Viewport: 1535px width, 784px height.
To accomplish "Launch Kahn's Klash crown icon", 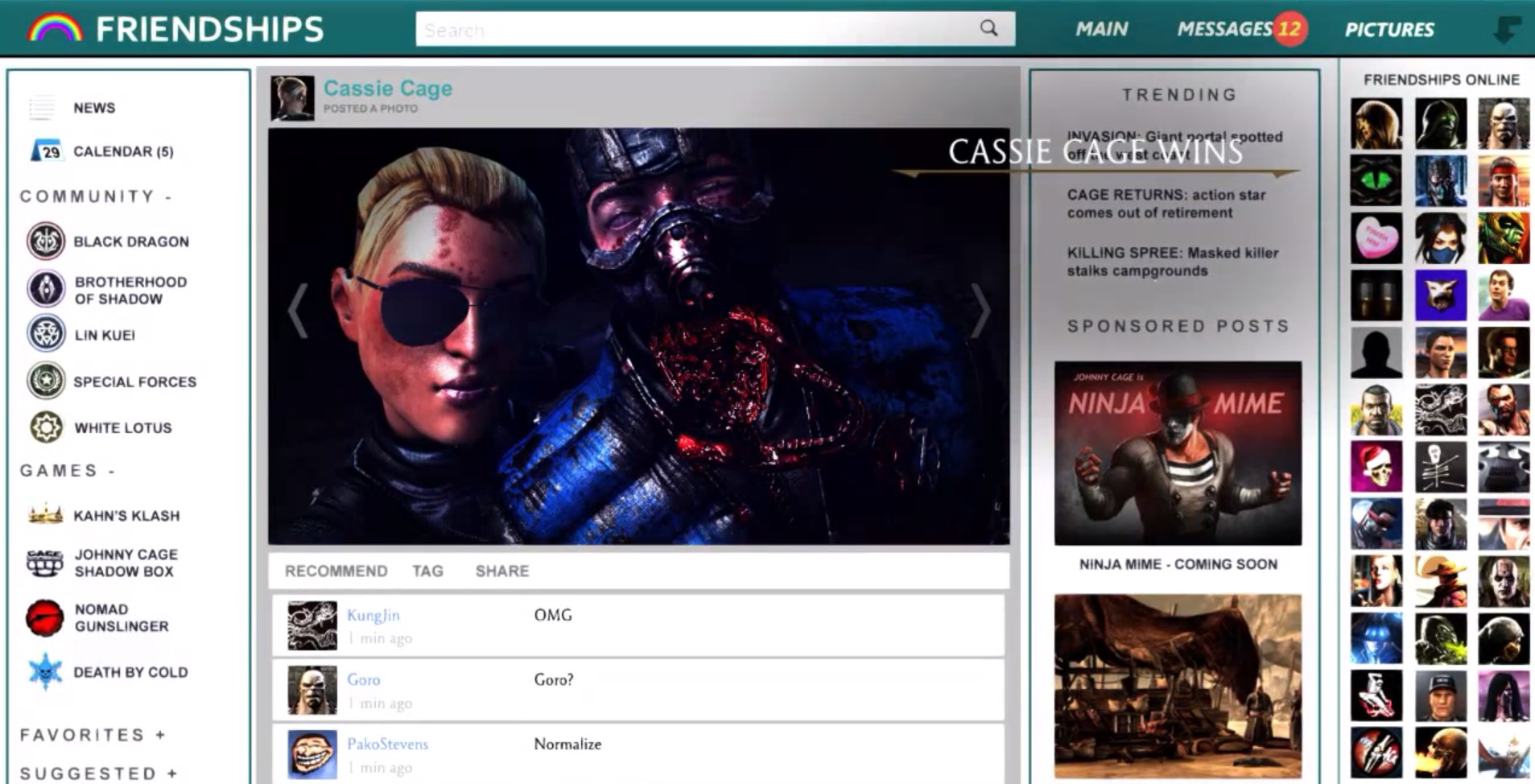I will click(x=45, y=514).
